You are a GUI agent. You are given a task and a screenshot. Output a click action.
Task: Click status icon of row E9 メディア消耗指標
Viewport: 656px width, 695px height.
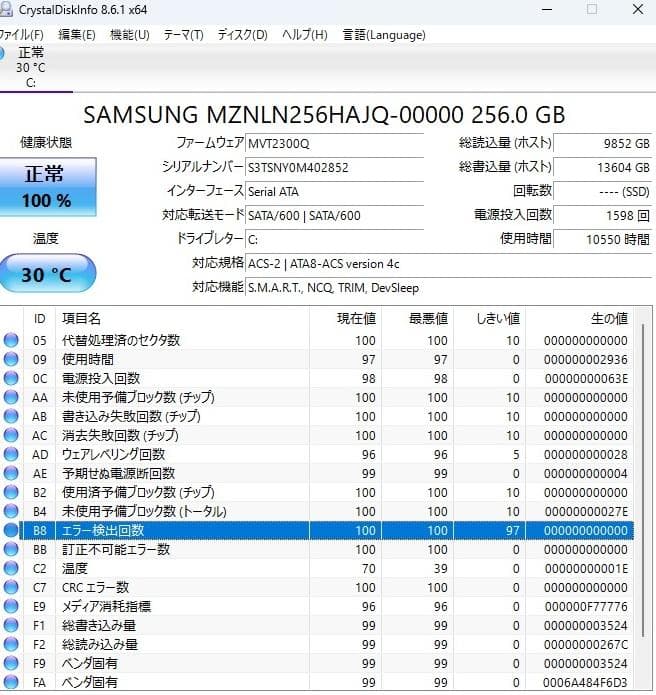pos(11,607)
